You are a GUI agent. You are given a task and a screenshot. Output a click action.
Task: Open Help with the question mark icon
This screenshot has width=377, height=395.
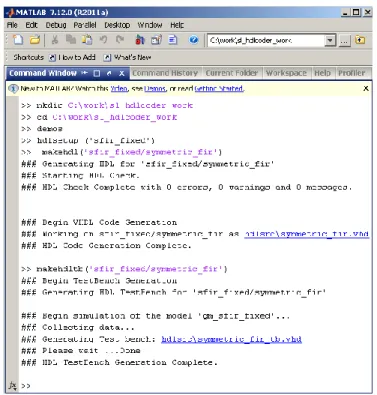click(194, 40)
